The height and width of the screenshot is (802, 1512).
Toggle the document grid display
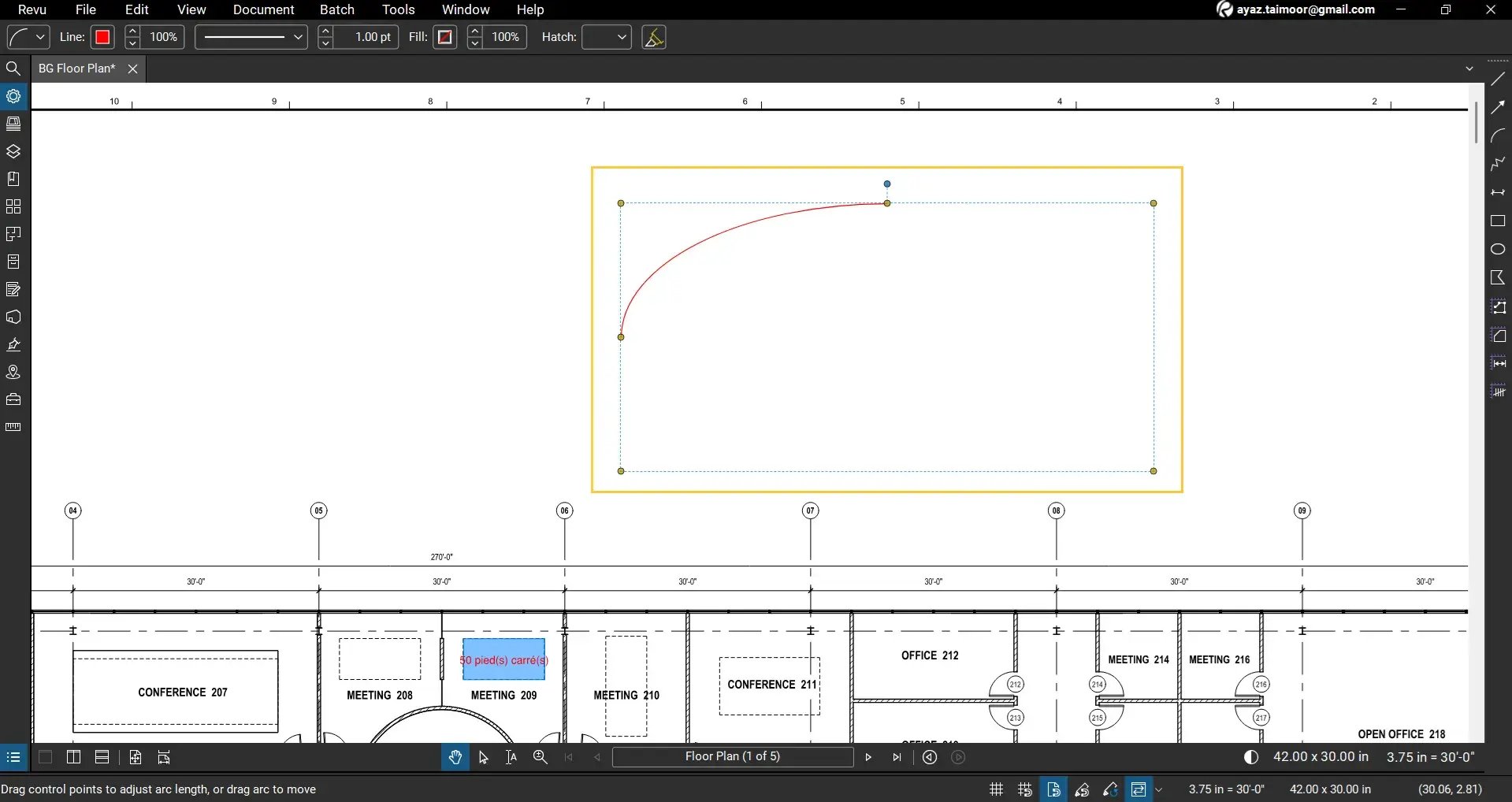(x=996, y=789)
